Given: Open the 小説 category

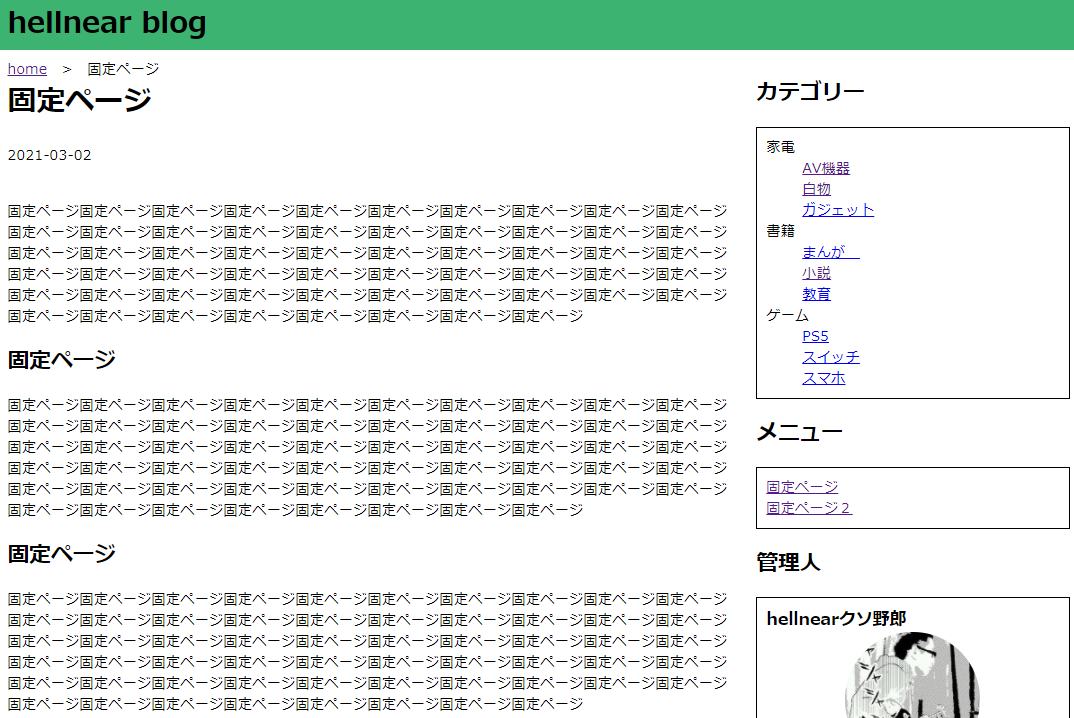Looking at the screenshot, I should pyautogui.click(x=816, y=273).
